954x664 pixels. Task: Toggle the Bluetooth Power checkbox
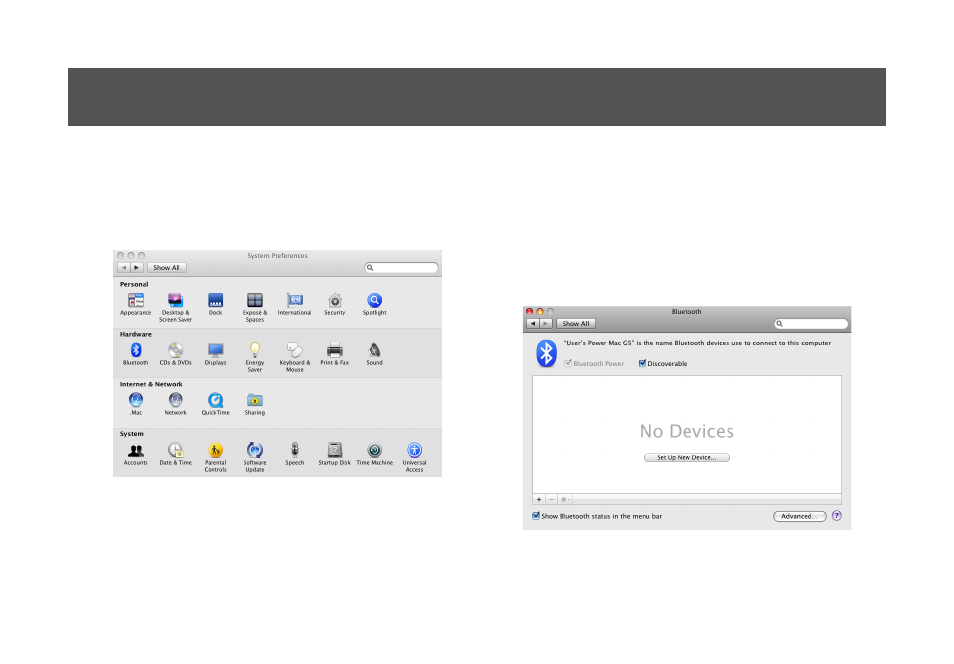pos(568,363)
